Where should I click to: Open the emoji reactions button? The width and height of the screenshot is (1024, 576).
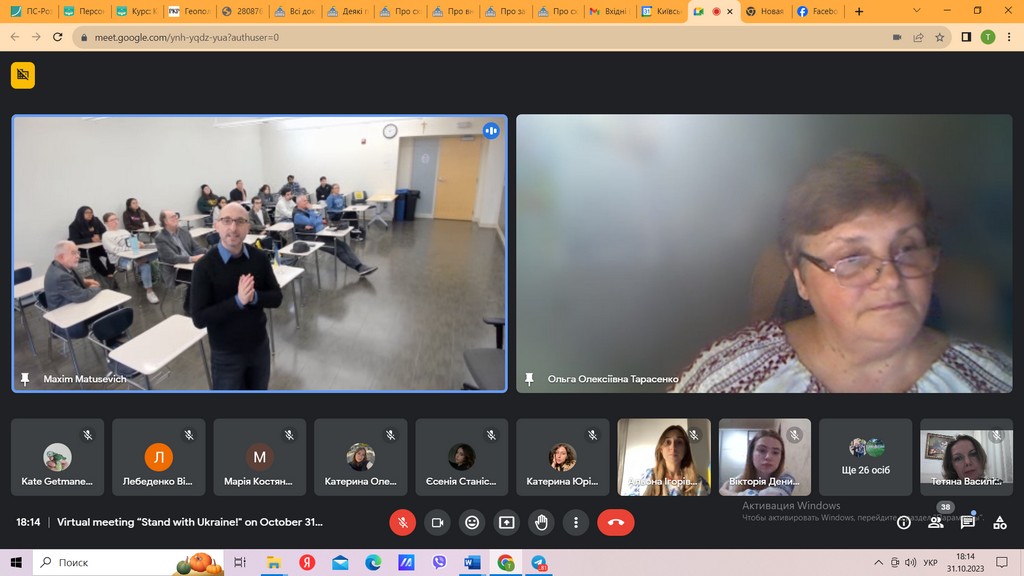[x=472, y=522]
